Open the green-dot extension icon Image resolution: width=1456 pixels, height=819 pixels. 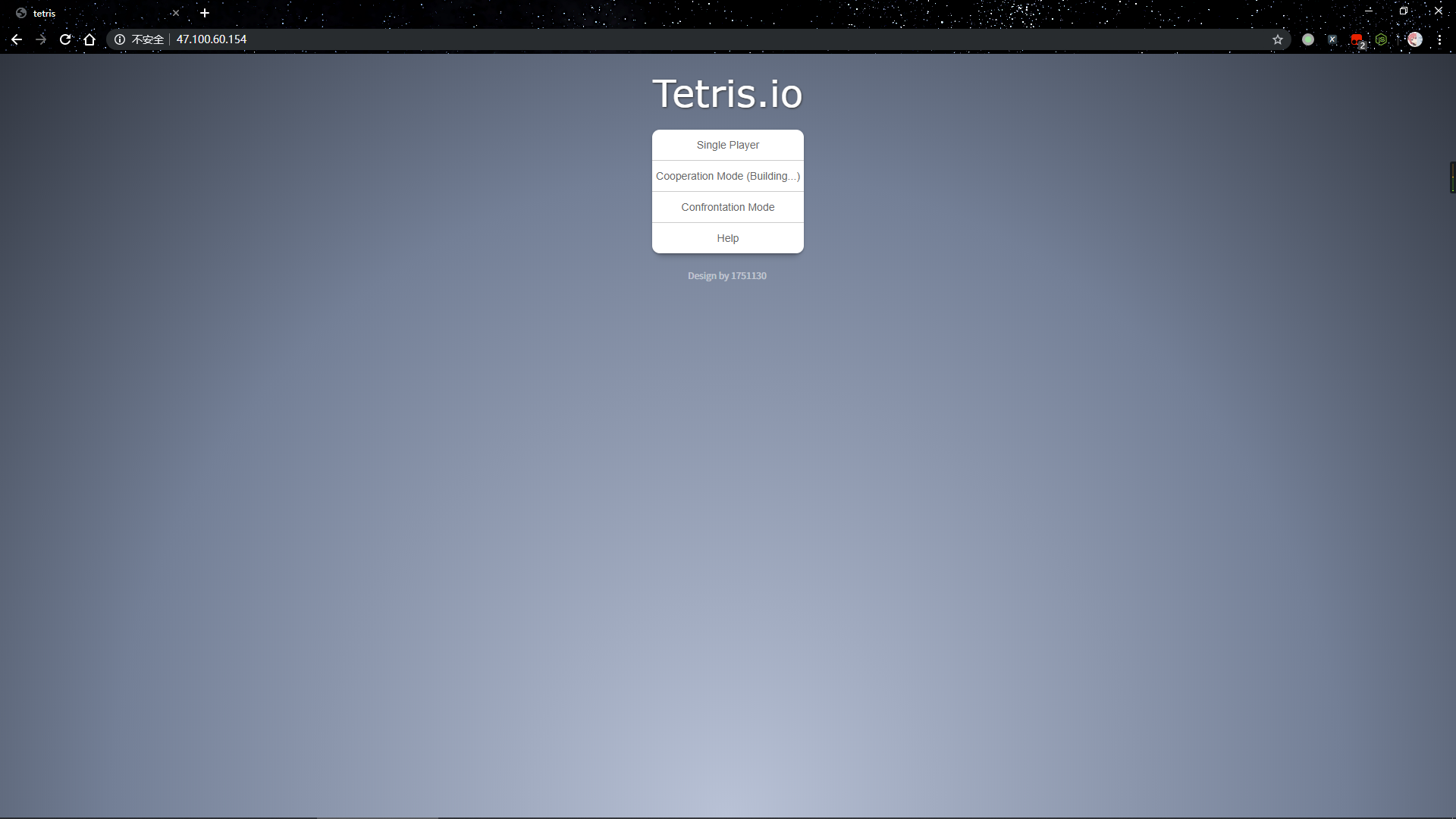click(1308, 39)
